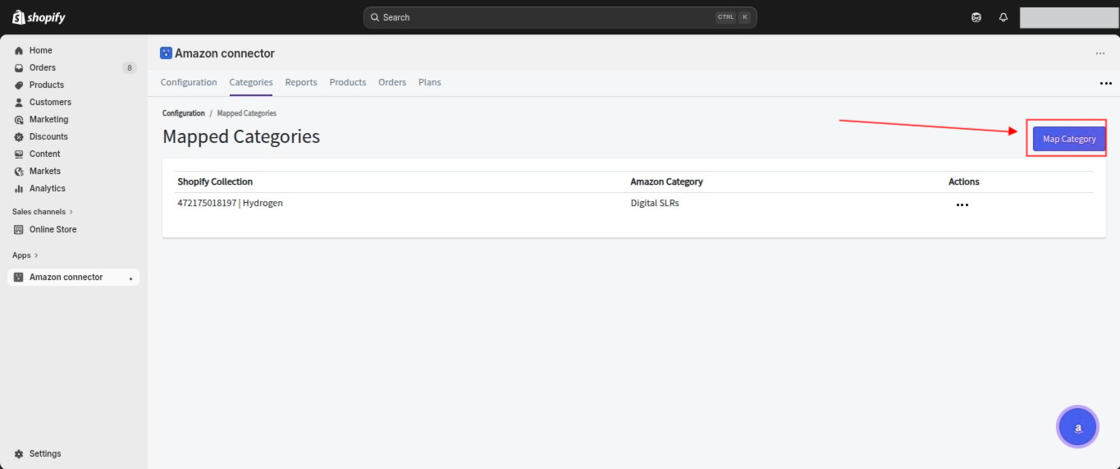Viewport: 1120px width, 469px height.
Task: Open the Home sidebar item
Action: point(40,51)
